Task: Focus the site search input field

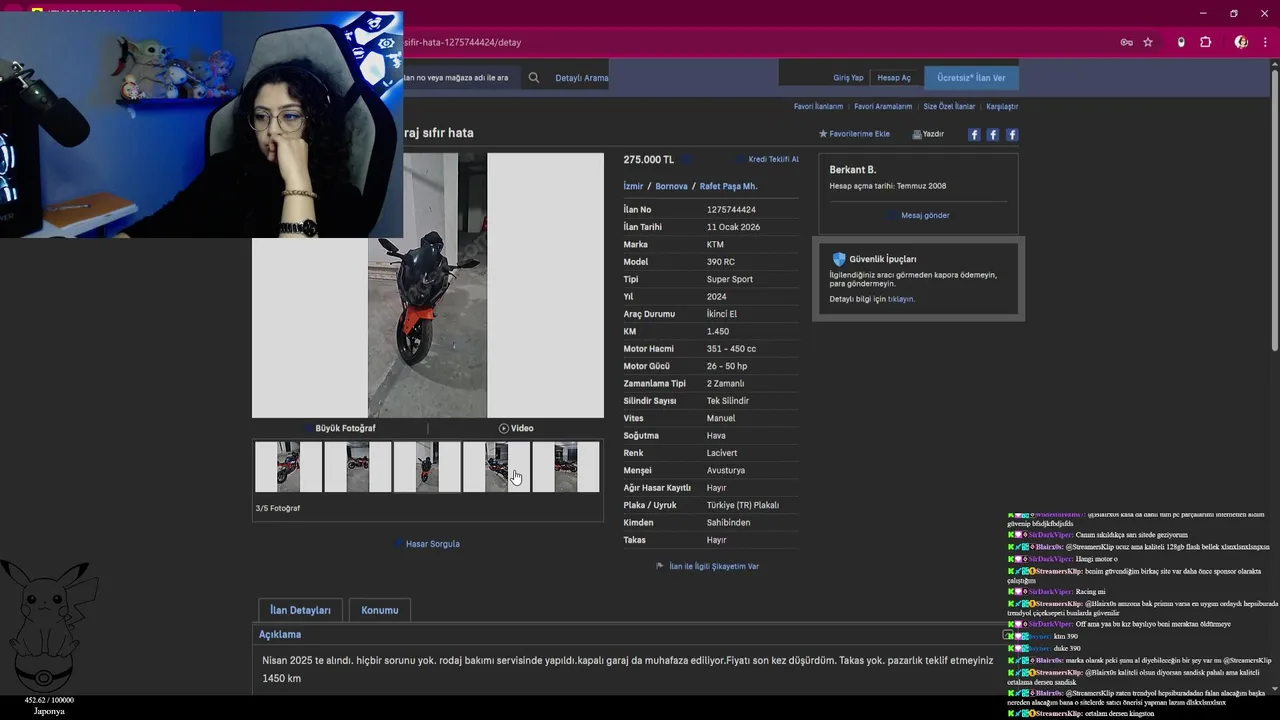Action: [460, 78]
